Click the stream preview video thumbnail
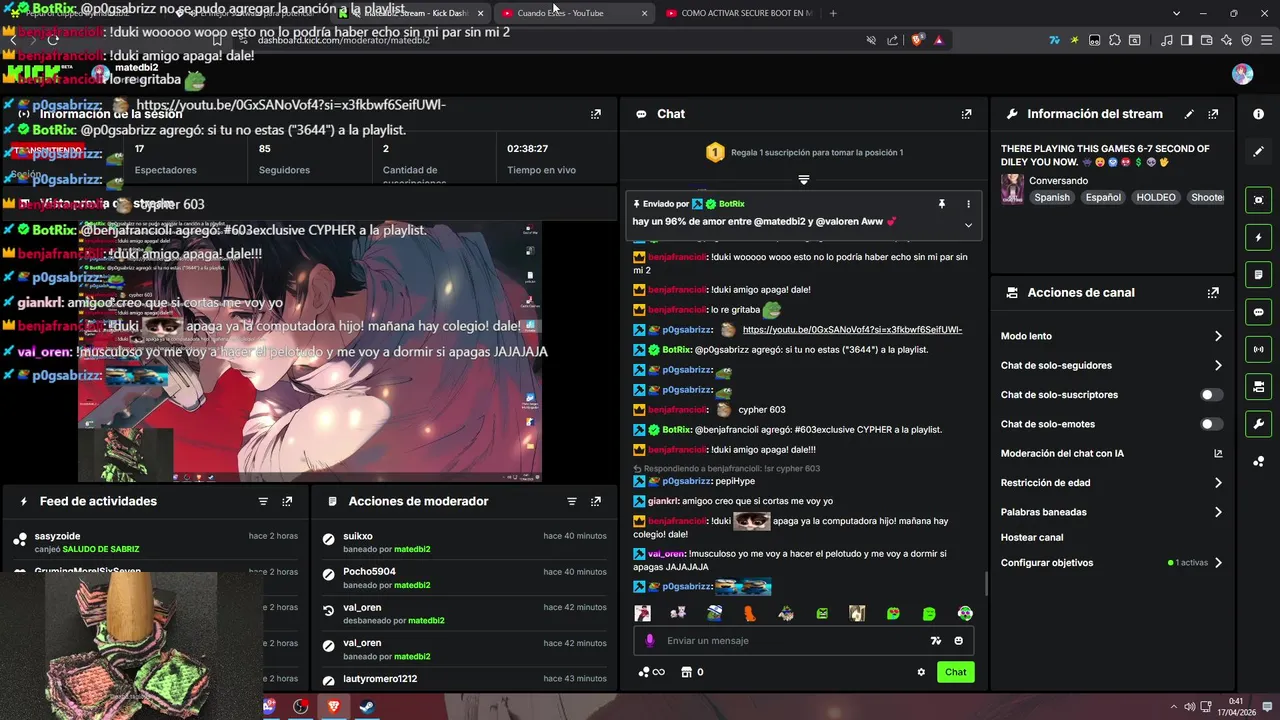This screenshot has width=1280, height=720. pyautogui.click(x=310, y=352)
